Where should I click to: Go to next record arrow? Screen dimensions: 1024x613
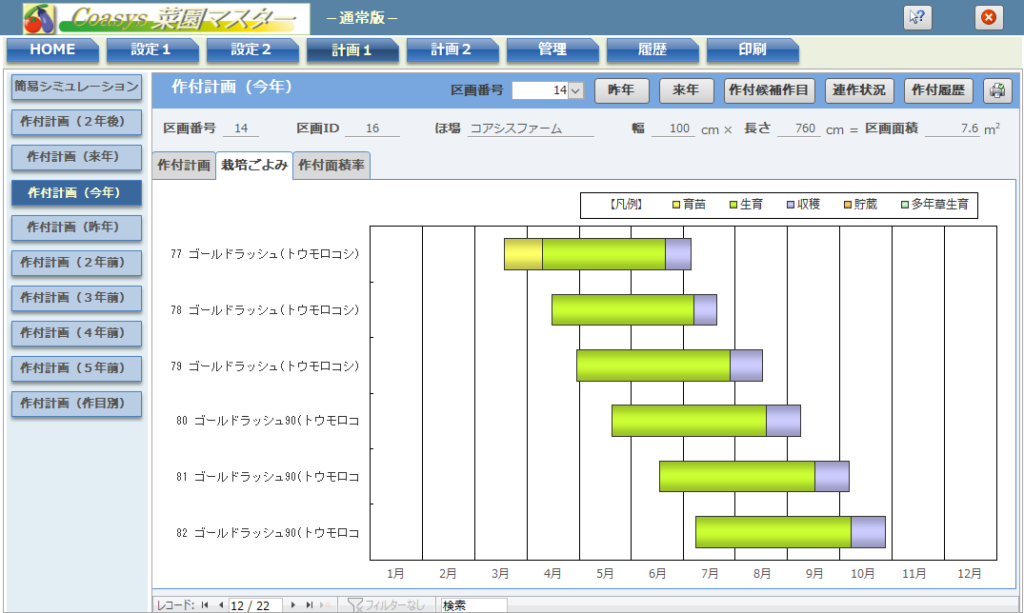coord(293,605)
